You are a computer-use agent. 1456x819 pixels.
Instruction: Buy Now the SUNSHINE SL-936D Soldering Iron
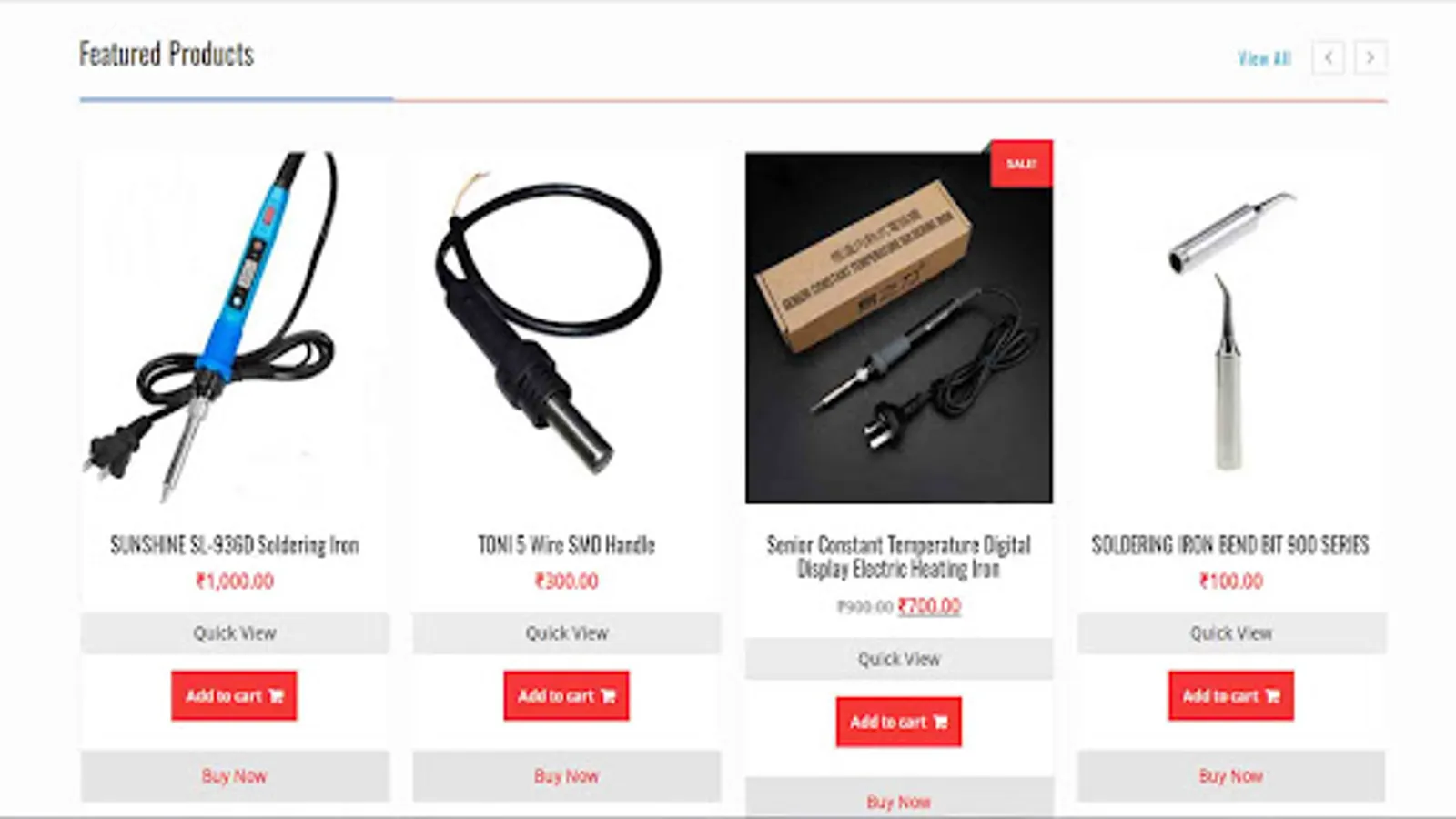235,776
